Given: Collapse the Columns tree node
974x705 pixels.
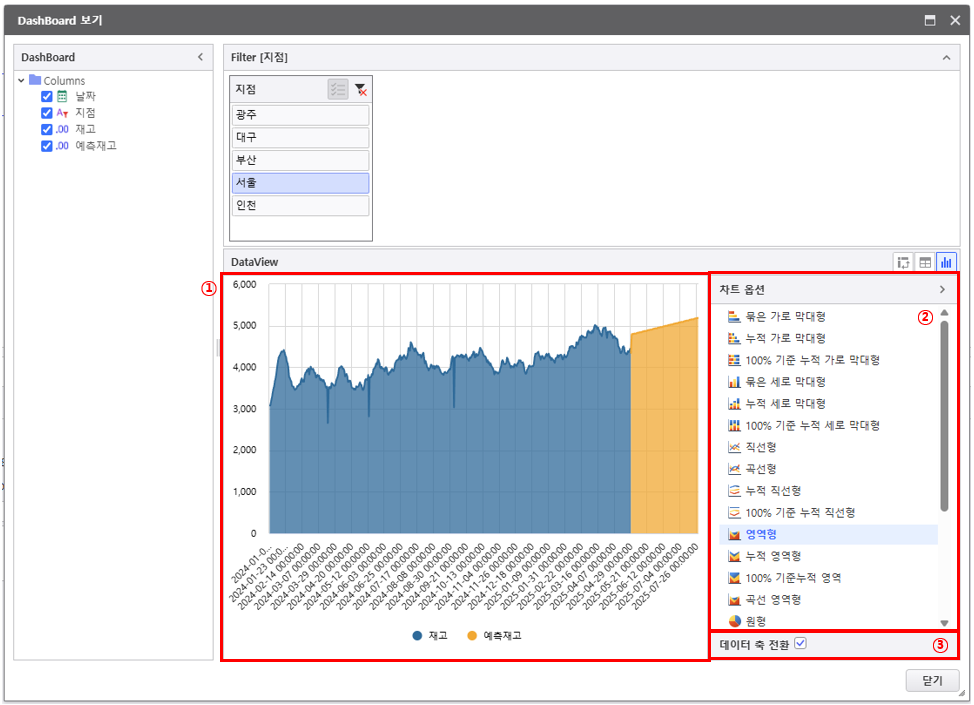Looking at the screenshot, I should pos(21,81).
